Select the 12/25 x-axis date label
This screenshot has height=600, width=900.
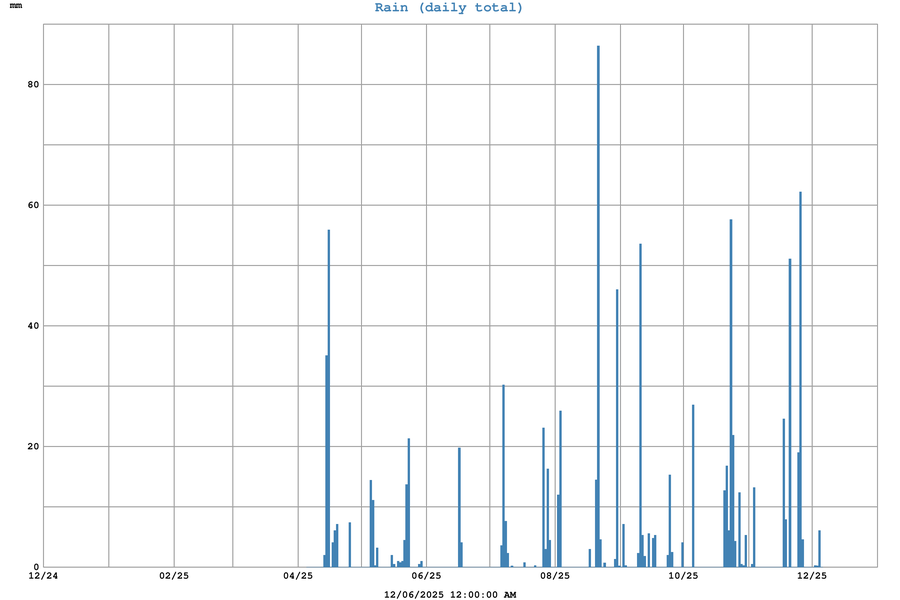[812, 576]
